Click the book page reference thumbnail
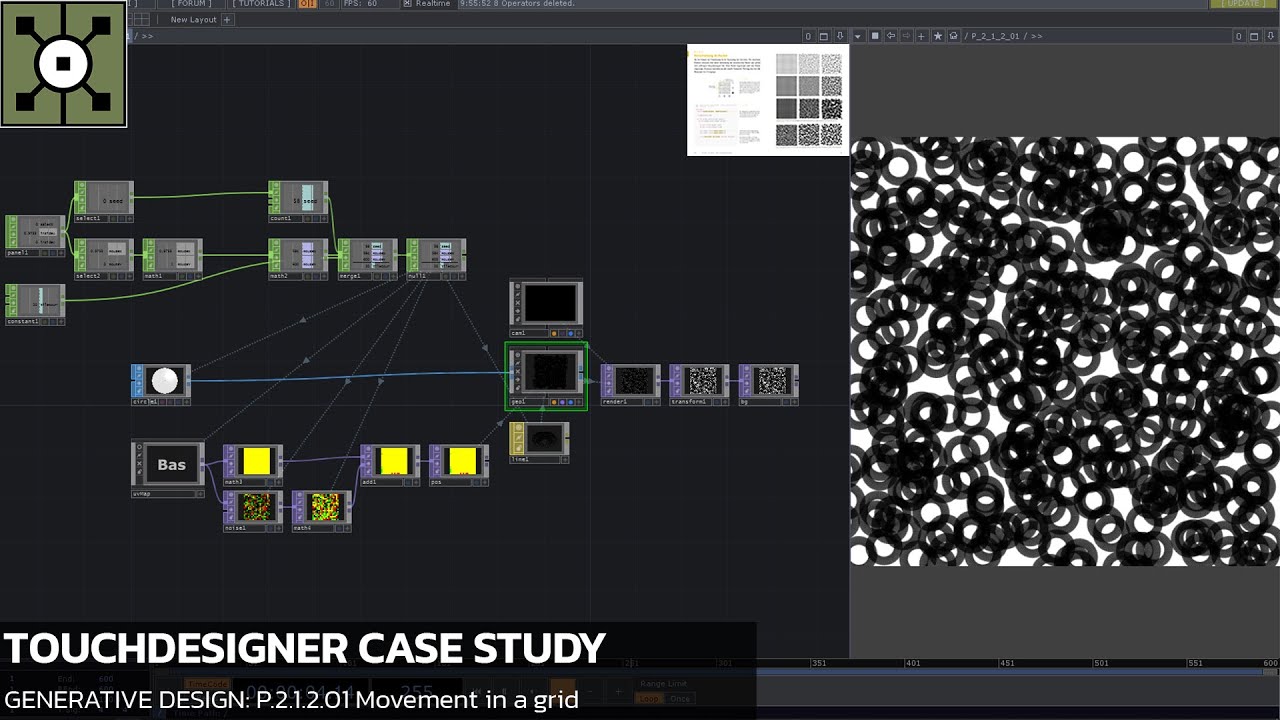Viewport: 1280px width, 720px height. tap(768, 100)
